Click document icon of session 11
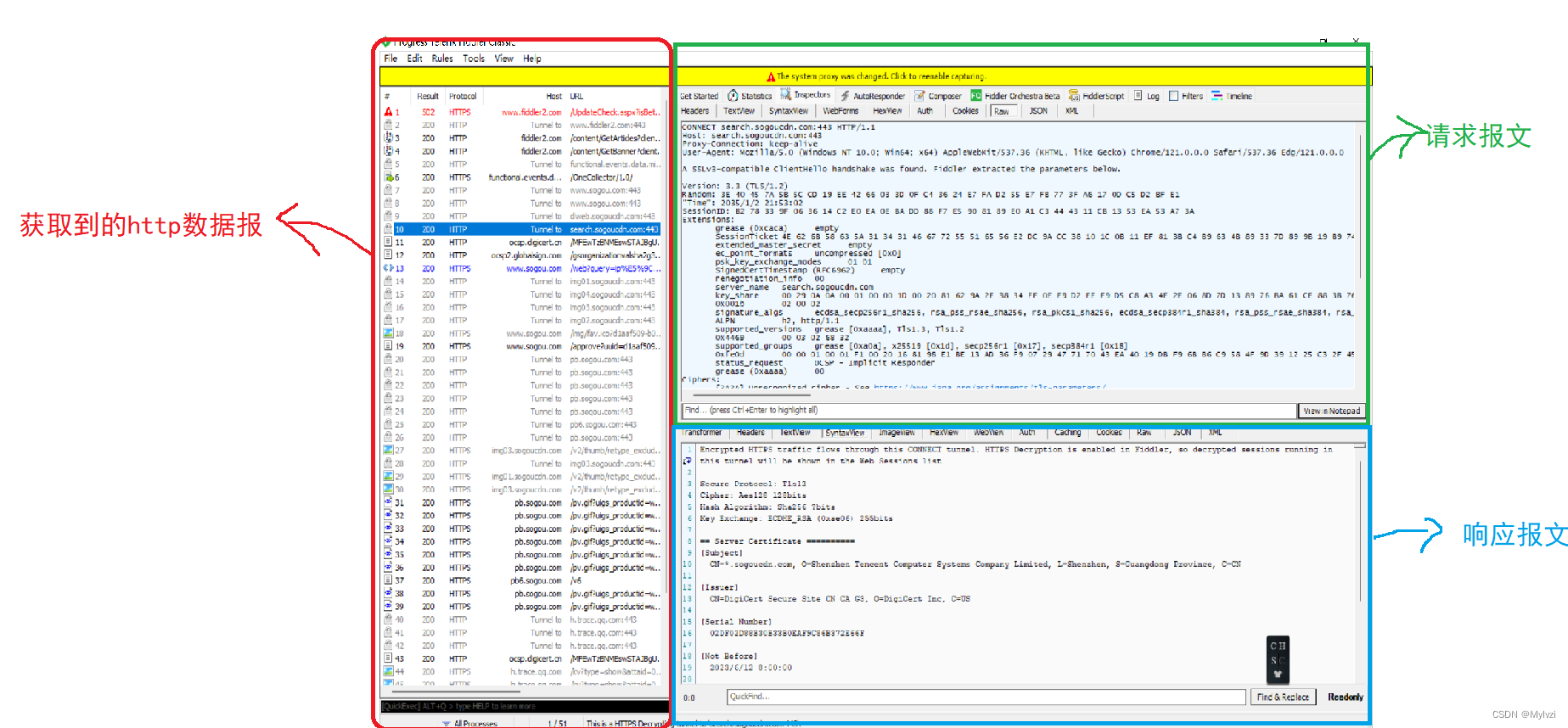 (389, 242)
